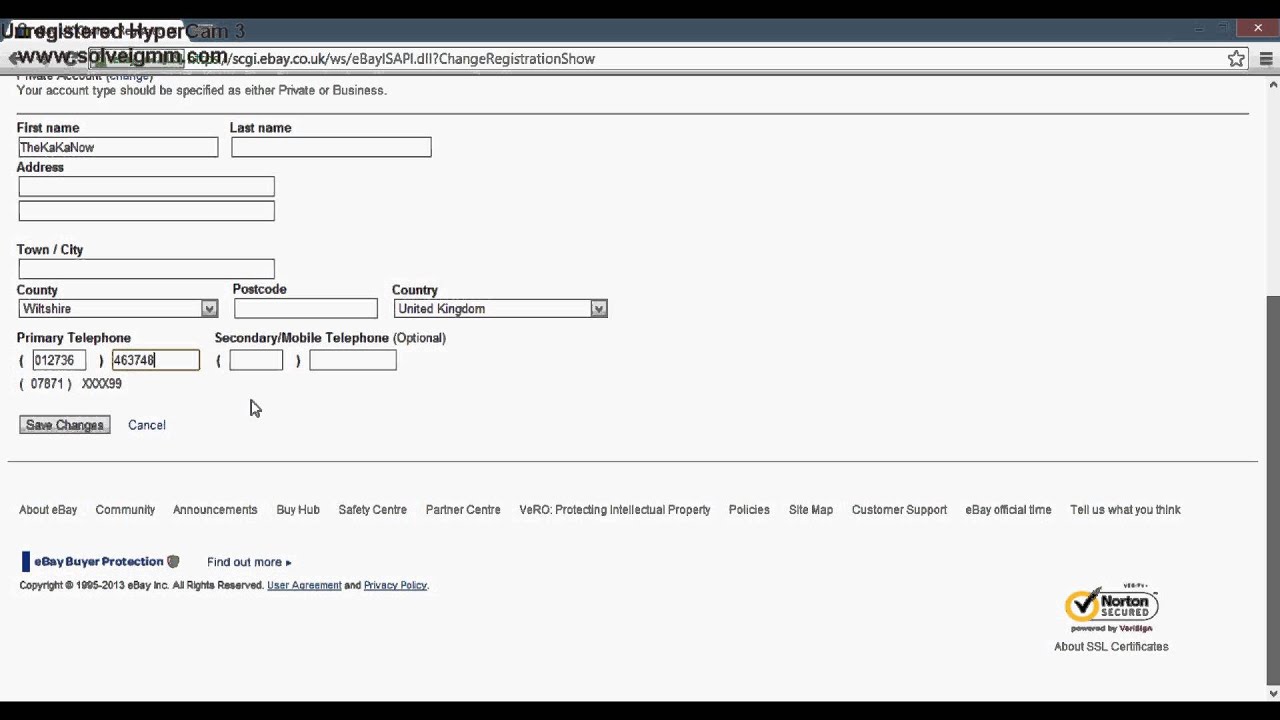
Task: Open the Partner Centre link
Action: [x=463, y=510]
